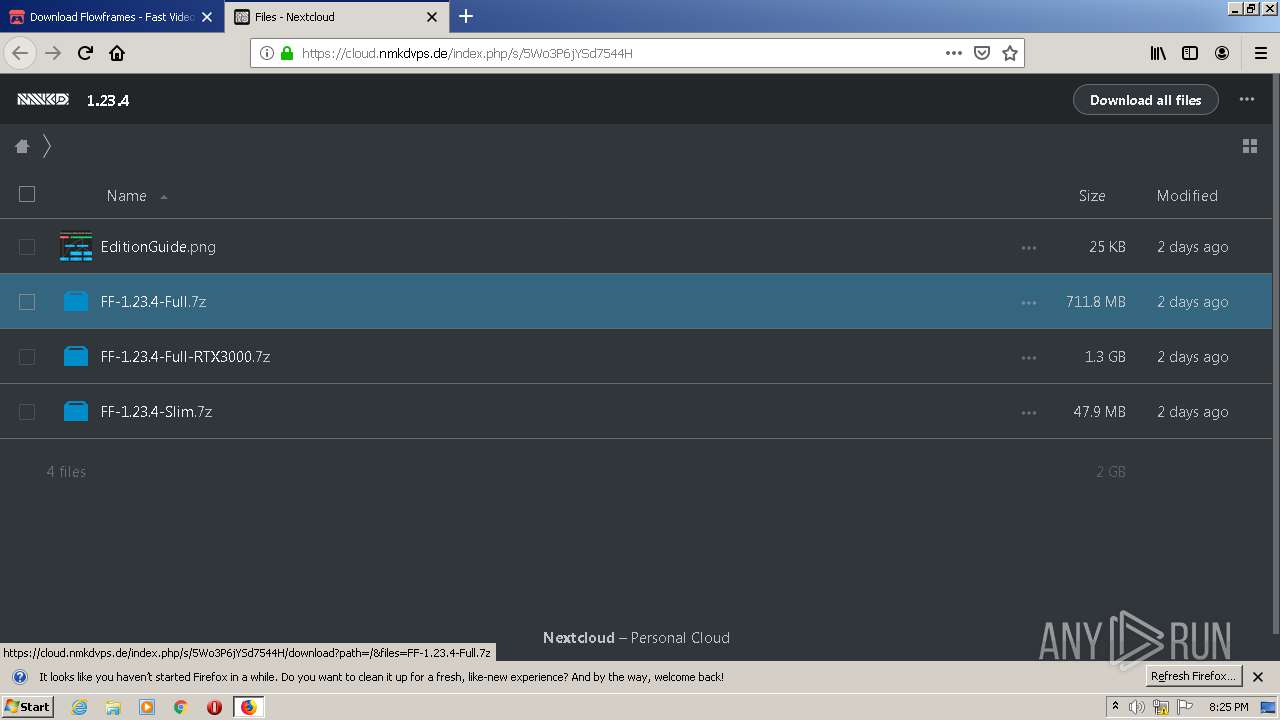Open actions menu for FF-1.23.4-Full.7z
The image size is (1280, 720).
tap(1029, 302)
